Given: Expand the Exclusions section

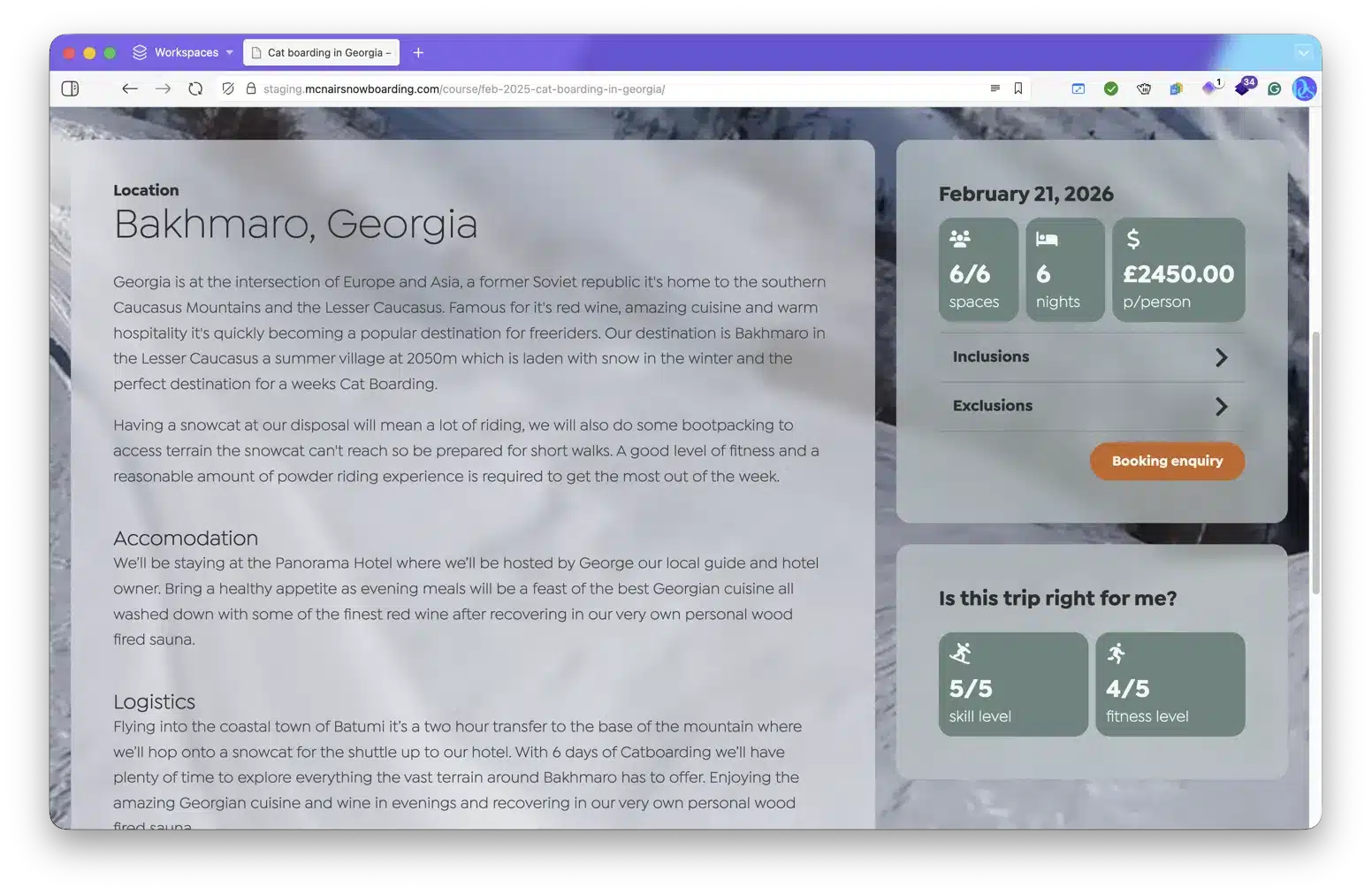Looking at the screenshot, I should click(x=1092, y=406).
